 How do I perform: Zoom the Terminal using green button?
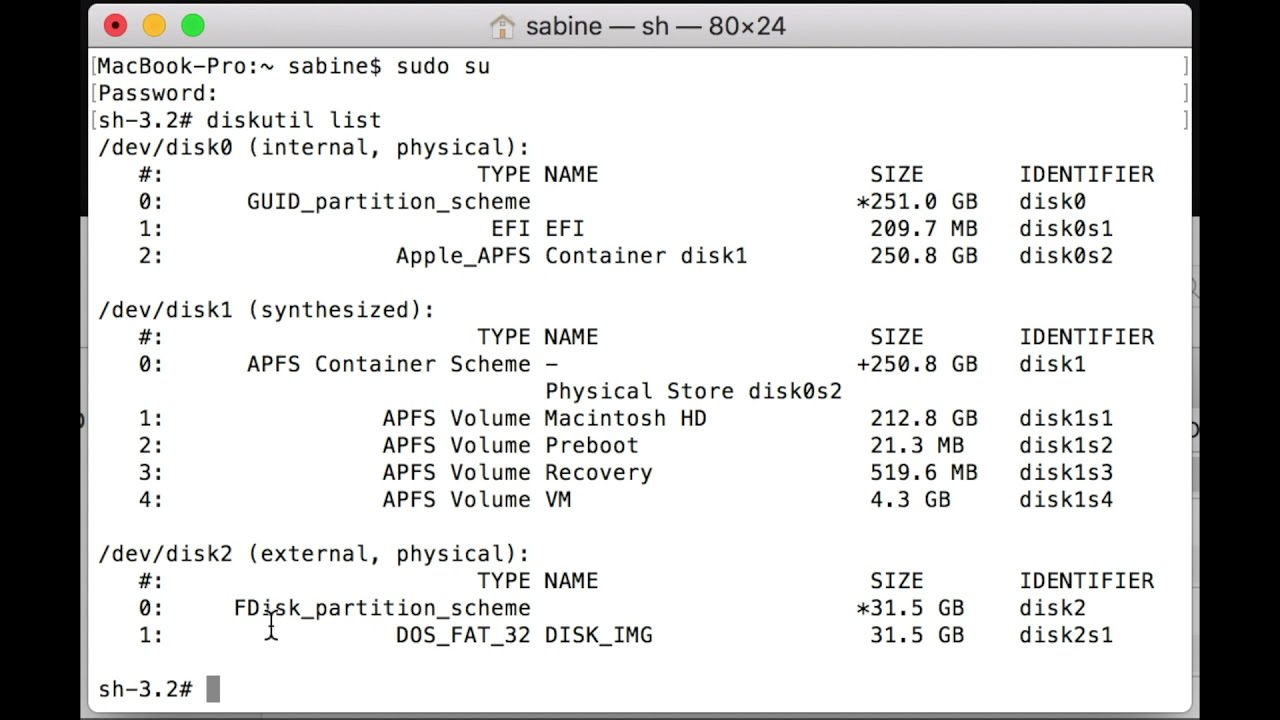[x=193, y=26]
